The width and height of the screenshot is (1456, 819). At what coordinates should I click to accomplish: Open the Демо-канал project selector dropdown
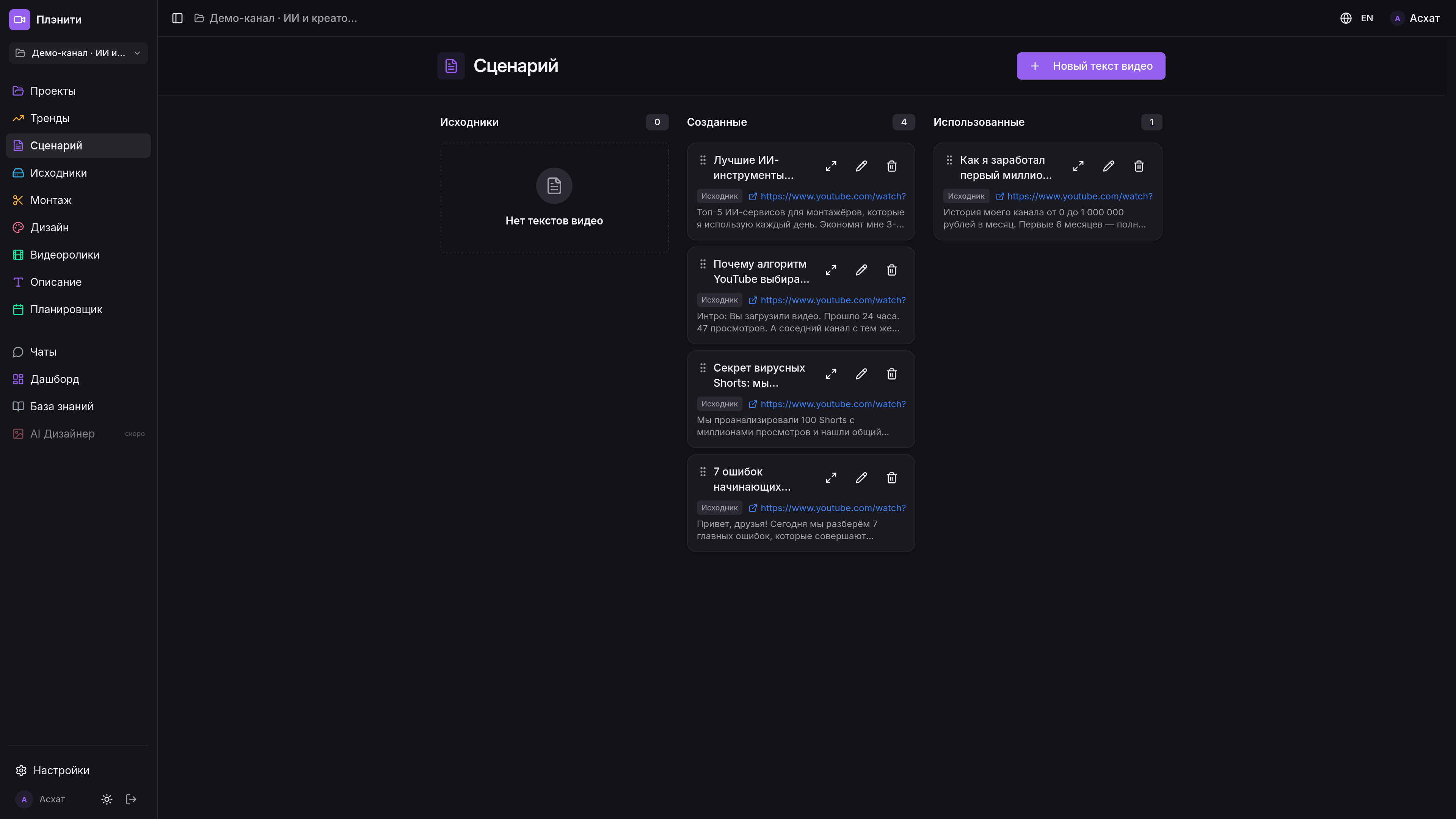tap(78, 53)
